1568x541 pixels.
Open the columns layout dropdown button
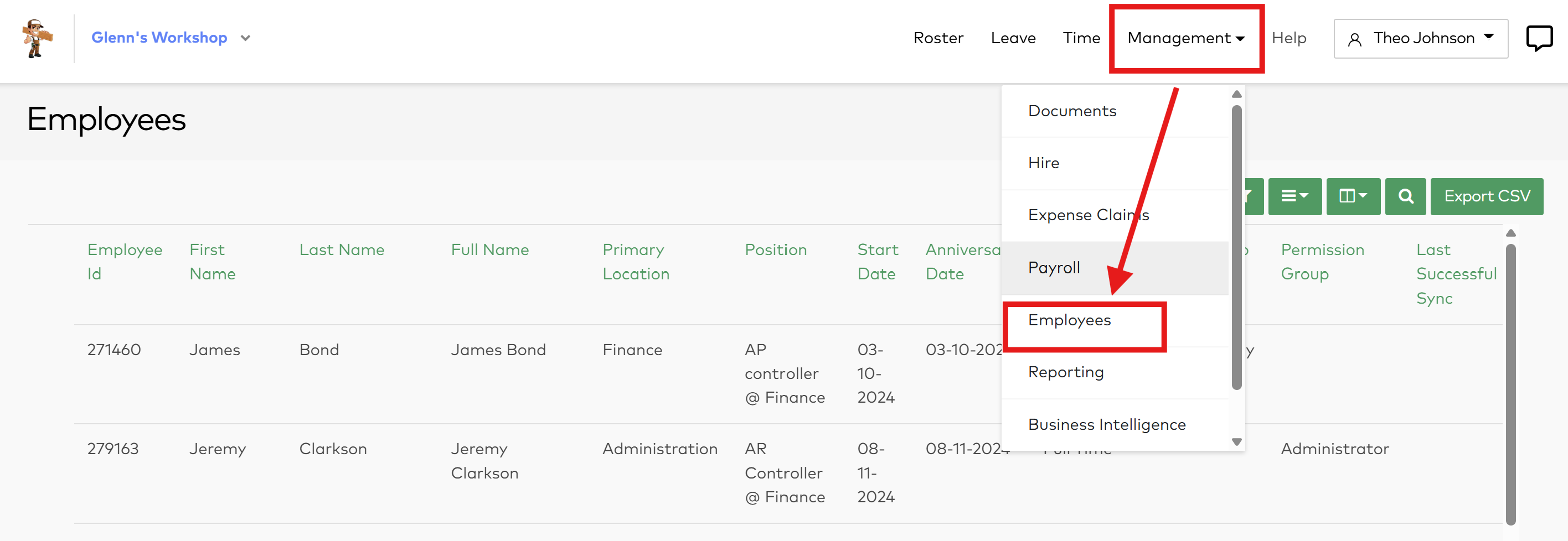point(1353,196)
